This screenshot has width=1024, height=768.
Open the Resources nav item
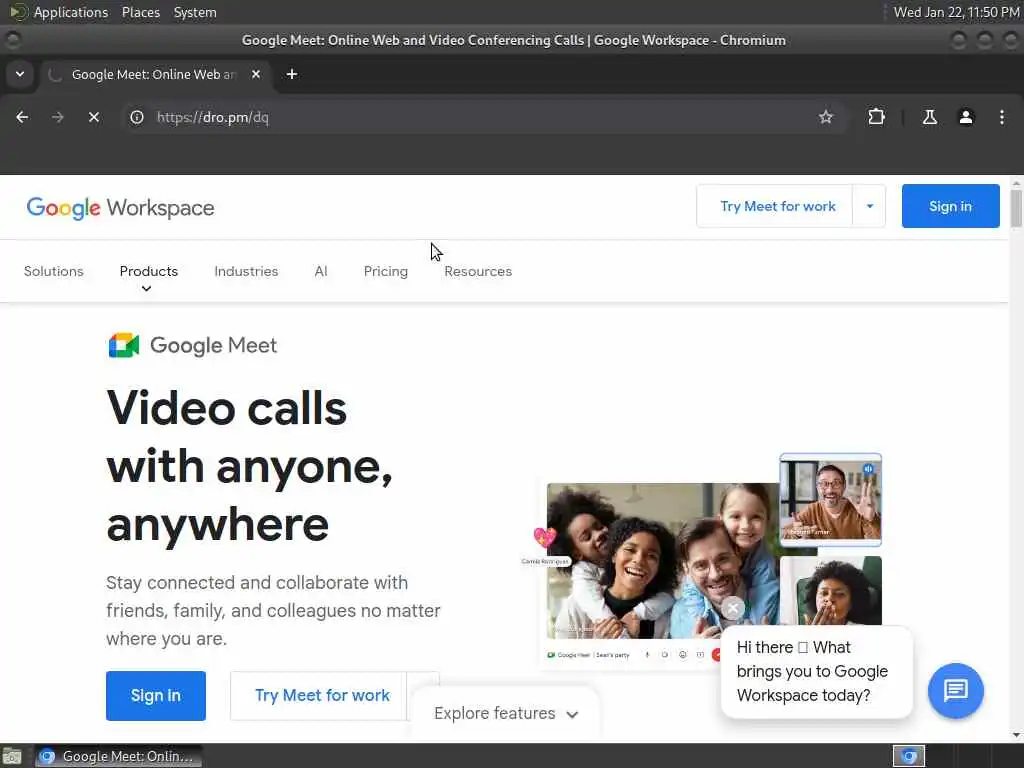coord(478,271)
